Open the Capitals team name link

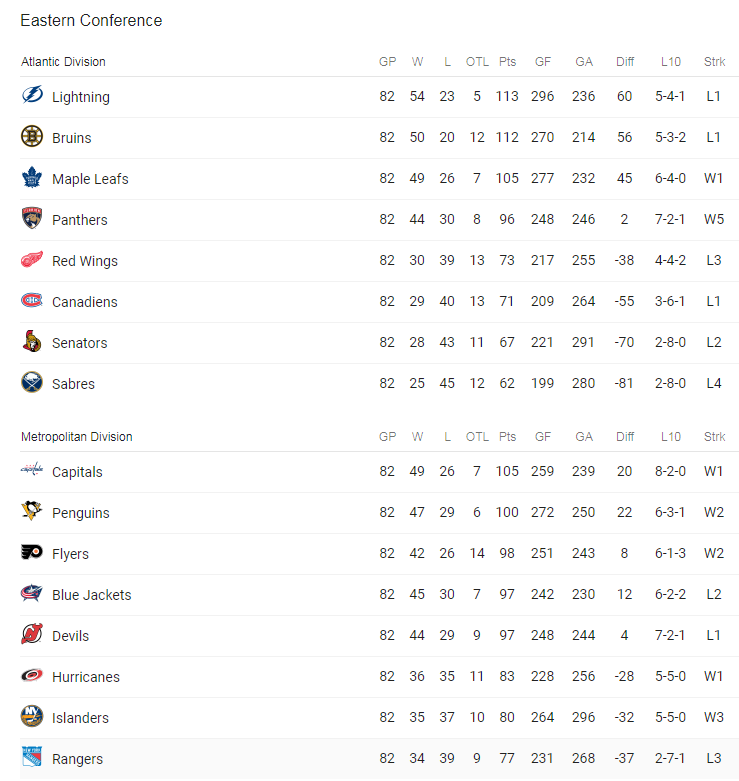pyautogui.click(x=77, y=472)
